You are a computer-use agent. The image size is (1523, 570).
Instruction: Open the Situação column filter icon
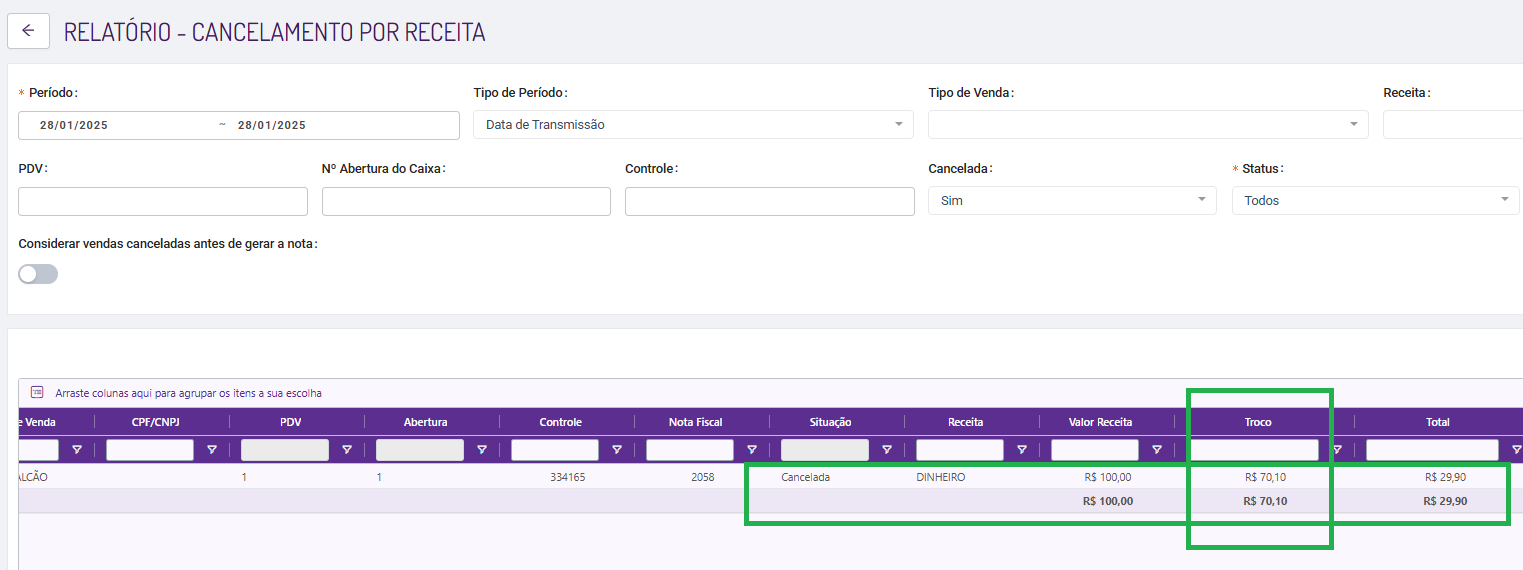(887, 450)
